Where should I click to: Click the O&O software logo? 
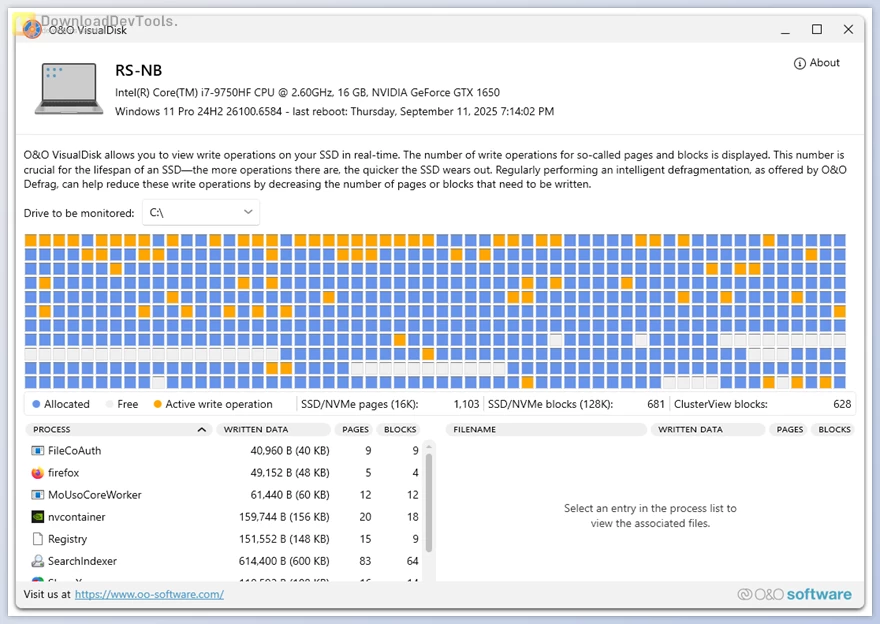click(x=794, y=594)
